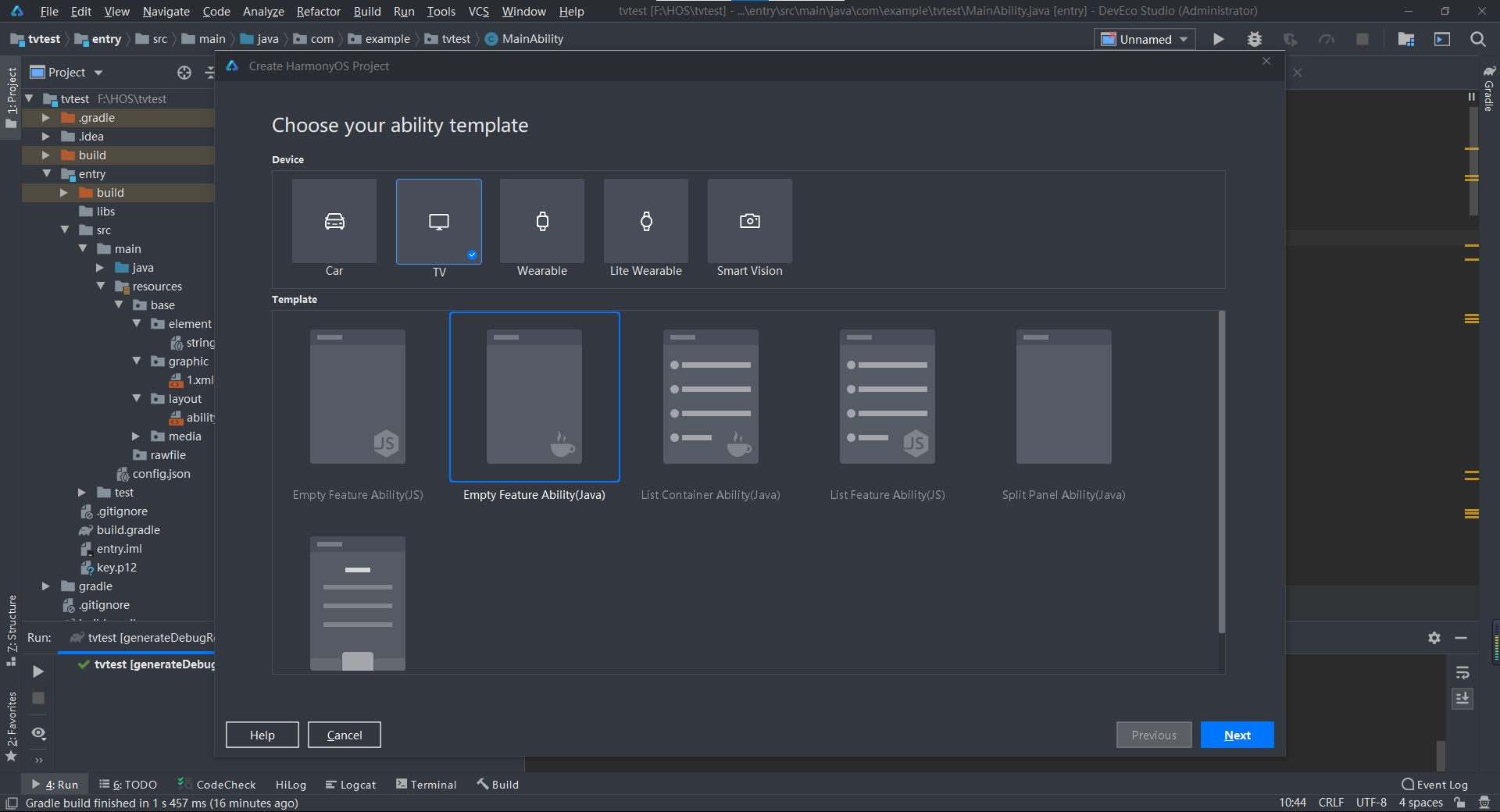This screenshot has height=812, width=1500.
Task: Open the Terminal tool window tab
Action: point(427,785)
